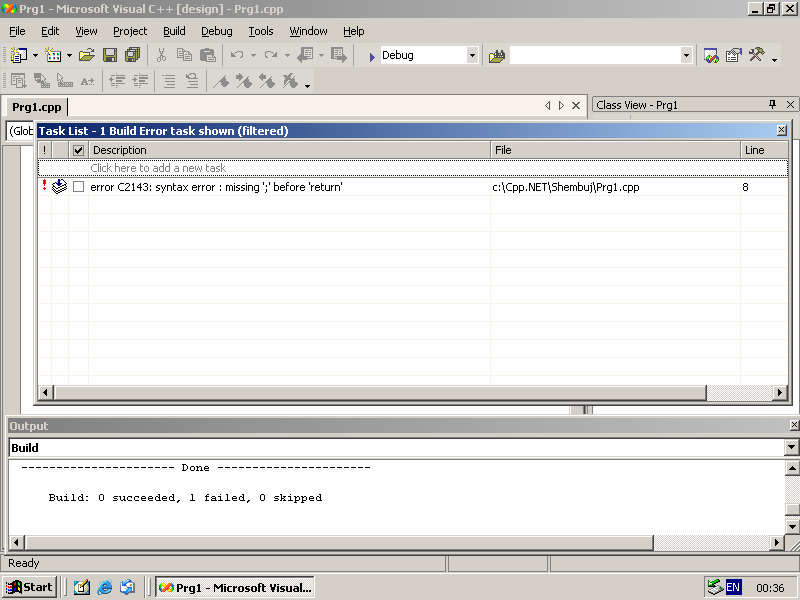800x600 pixels.
Task: Open the Tools menu
Action: click(261, 31)
